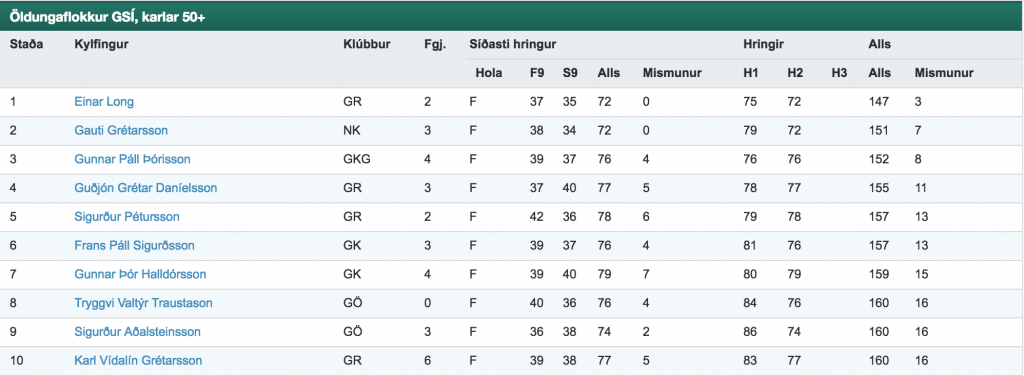Click Sigurður Aðalsteinsson's name
The height and width of the screenshot is (376, 1024).
click(137, 332)
